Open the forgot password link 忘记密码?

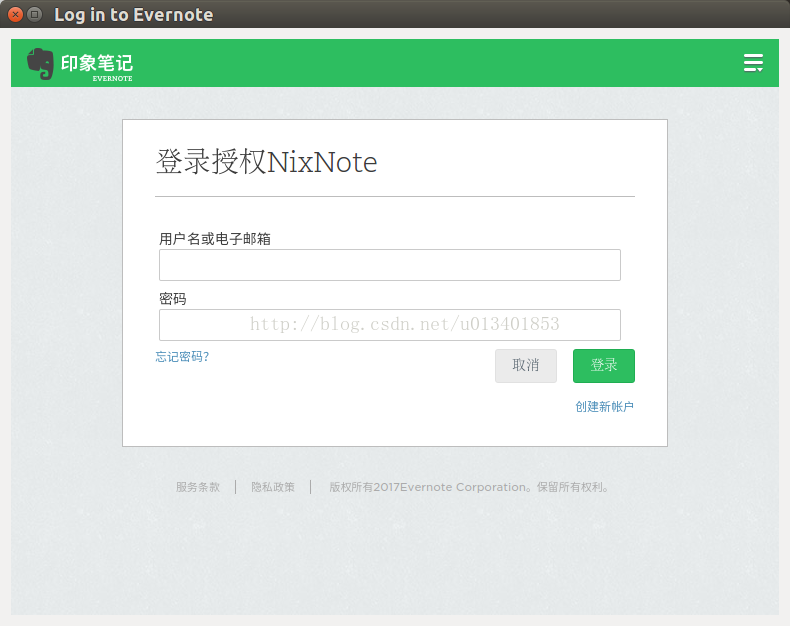pos(182,357)
